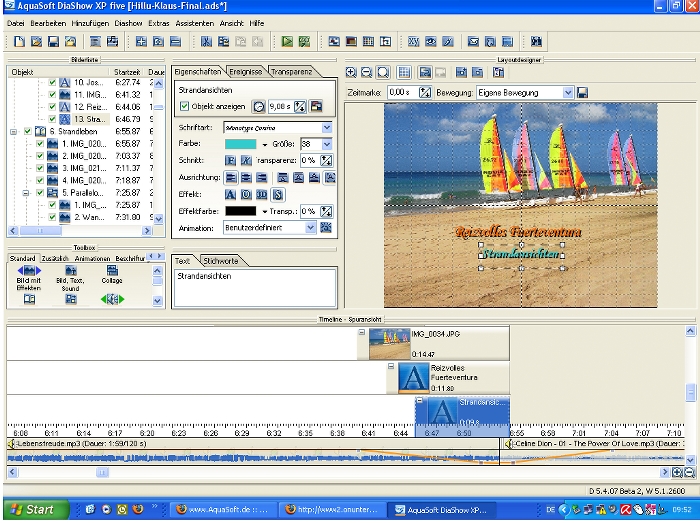Viewport: 700px width, 523px height.
Task: Open the Schriftart font dropdown
Action: 327,128
